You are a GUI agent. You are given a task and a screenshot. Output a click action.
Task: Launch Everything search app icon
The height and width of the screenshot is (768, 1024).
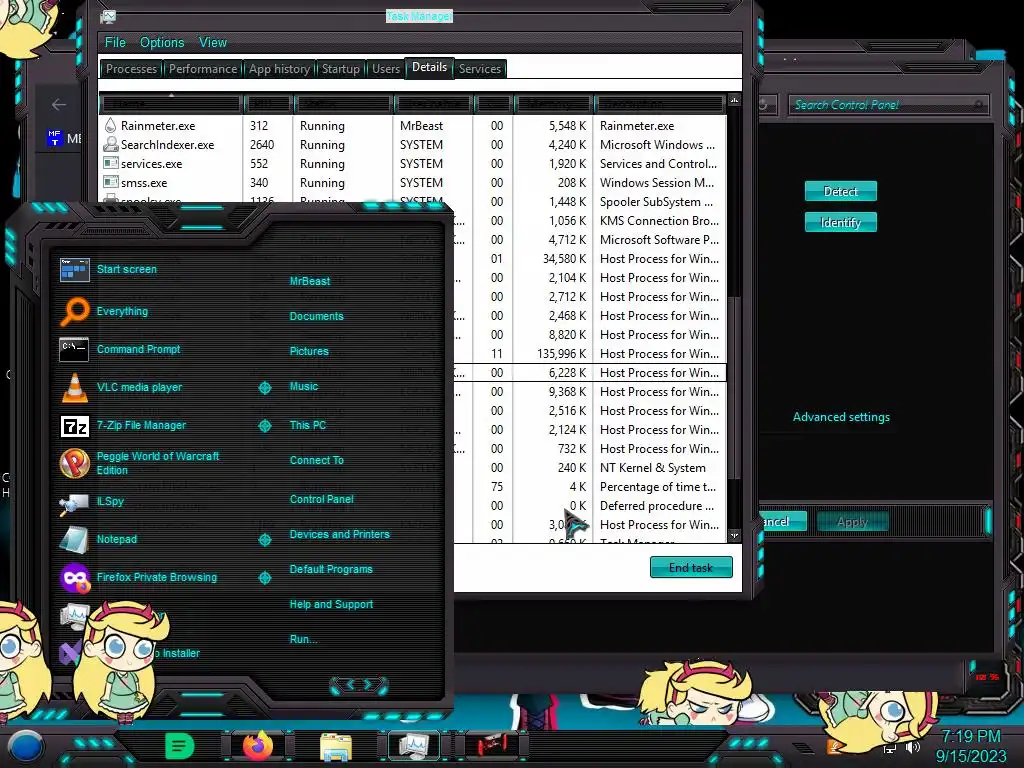pos(74,311)
